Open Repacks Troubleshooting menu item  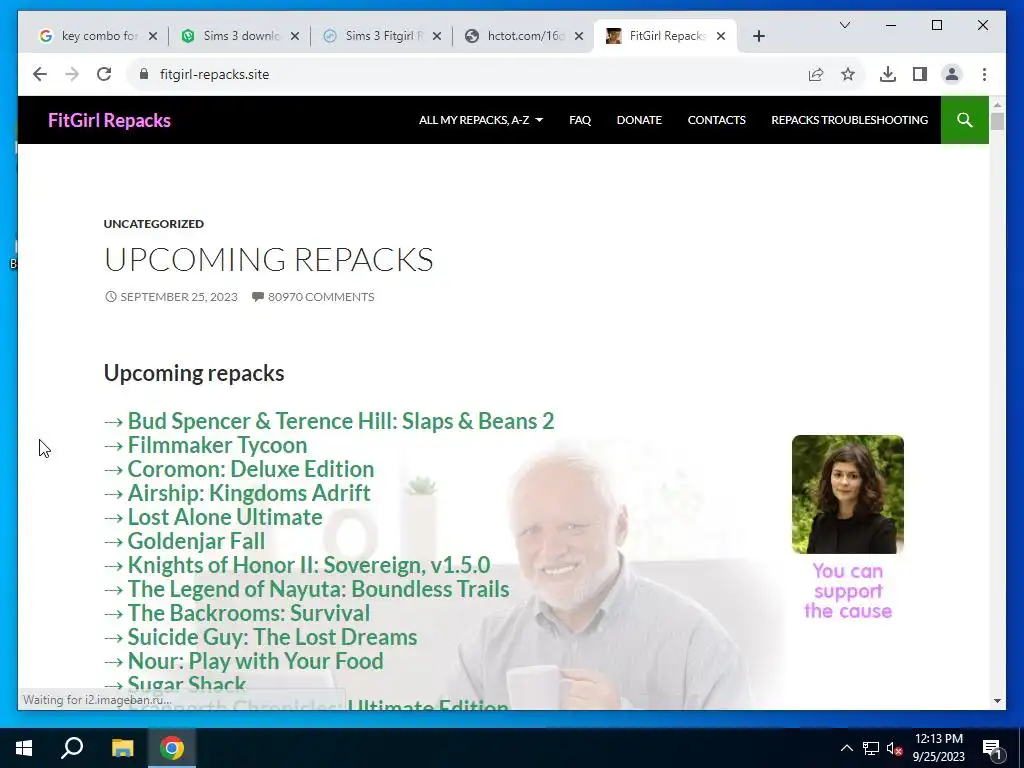coord(849,120)
